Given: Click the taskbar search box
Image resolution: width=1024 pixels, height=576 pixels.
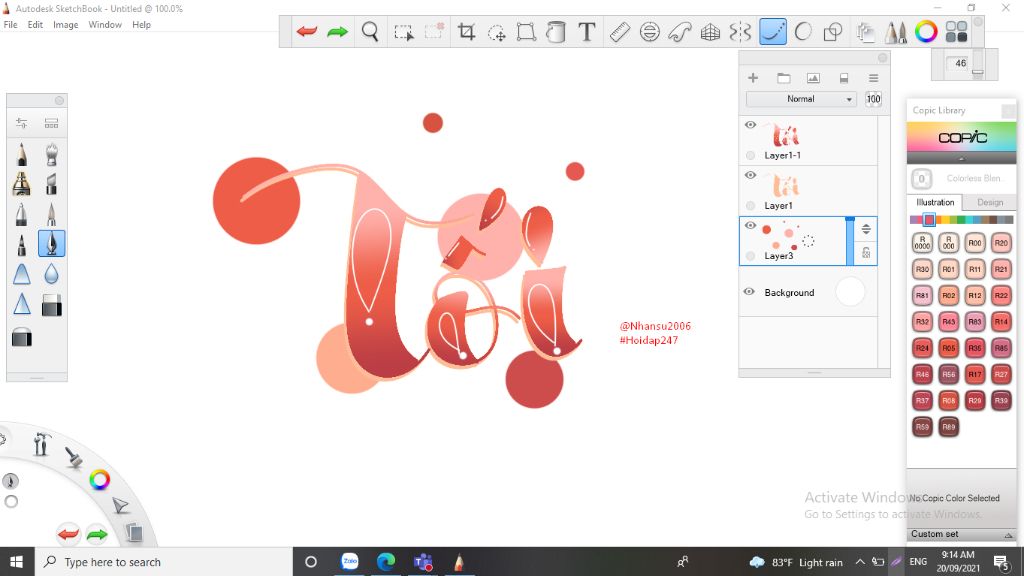Looking at the screenshot, I should click(163, 562).
